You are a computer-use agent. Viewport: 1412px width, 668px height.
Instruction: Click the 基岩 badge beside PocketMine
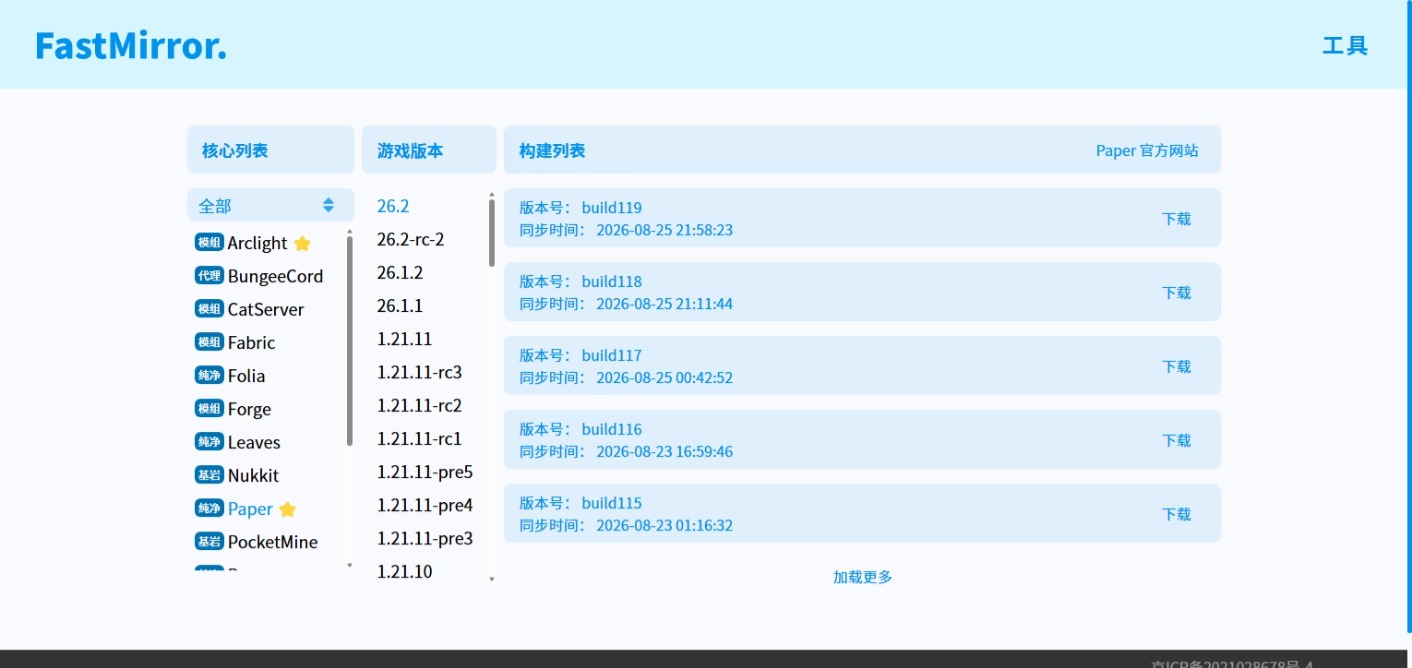(x=209, y=540)
